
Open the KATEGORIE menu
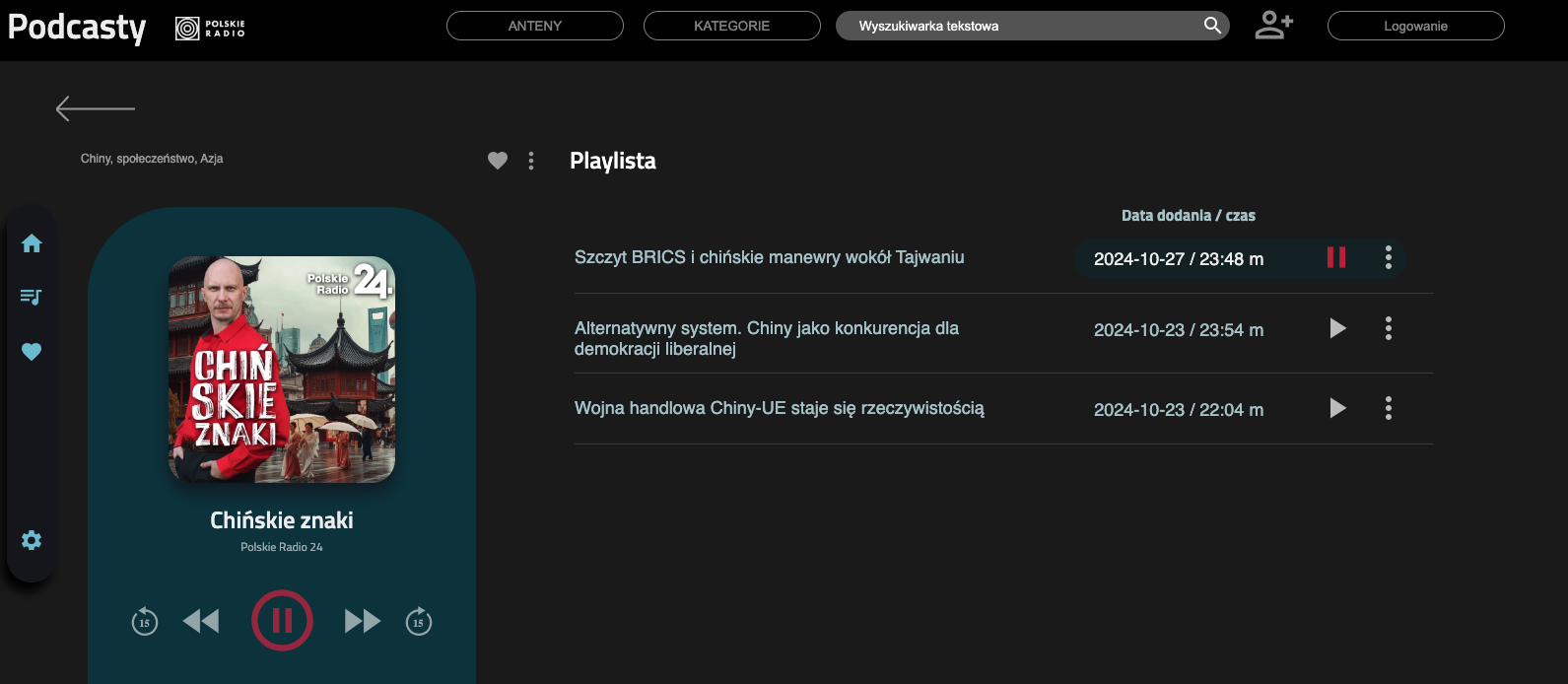click(731, 26)
